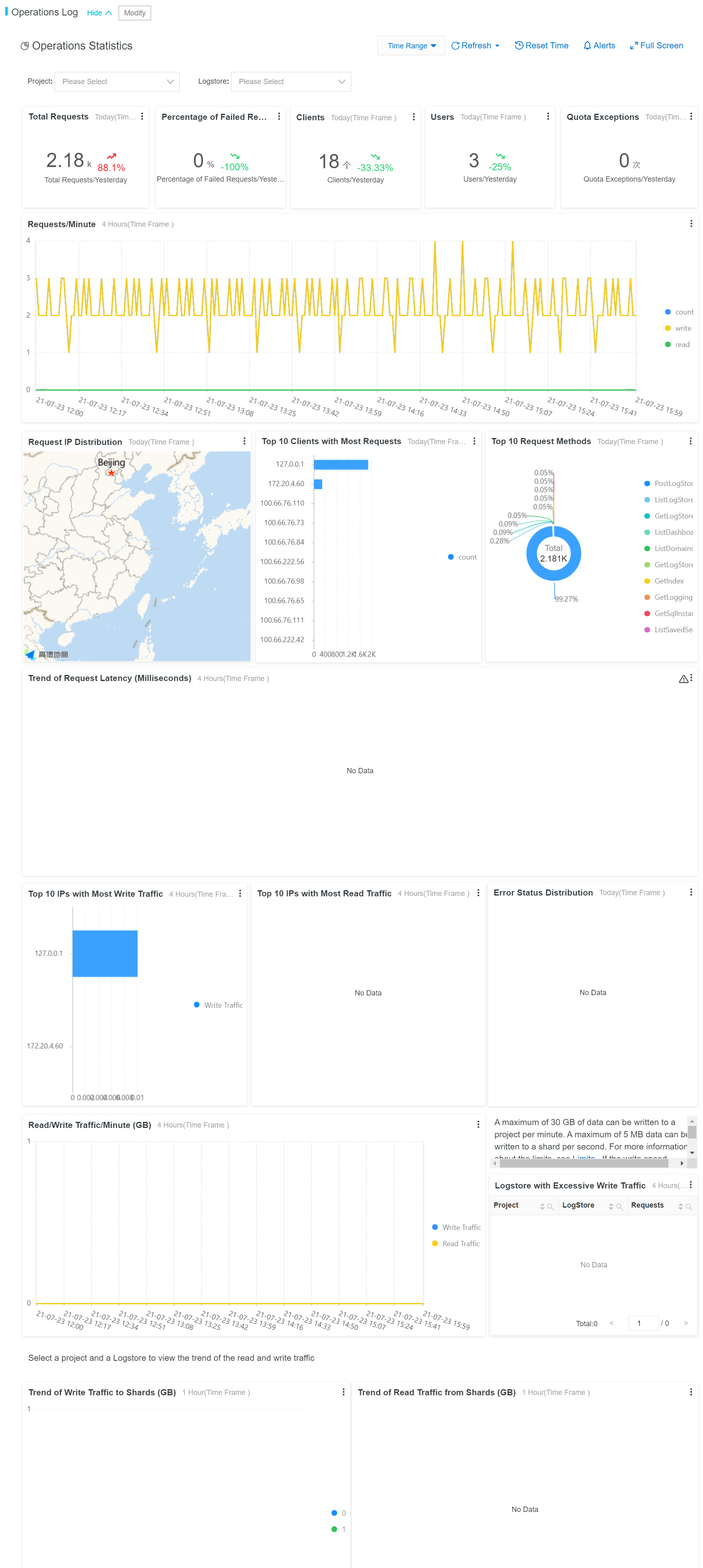Toggle PostLogStore legend color in pie chart
Image resolution: width=703 pixels, height=1568 pixels.
tap(647, 483)
